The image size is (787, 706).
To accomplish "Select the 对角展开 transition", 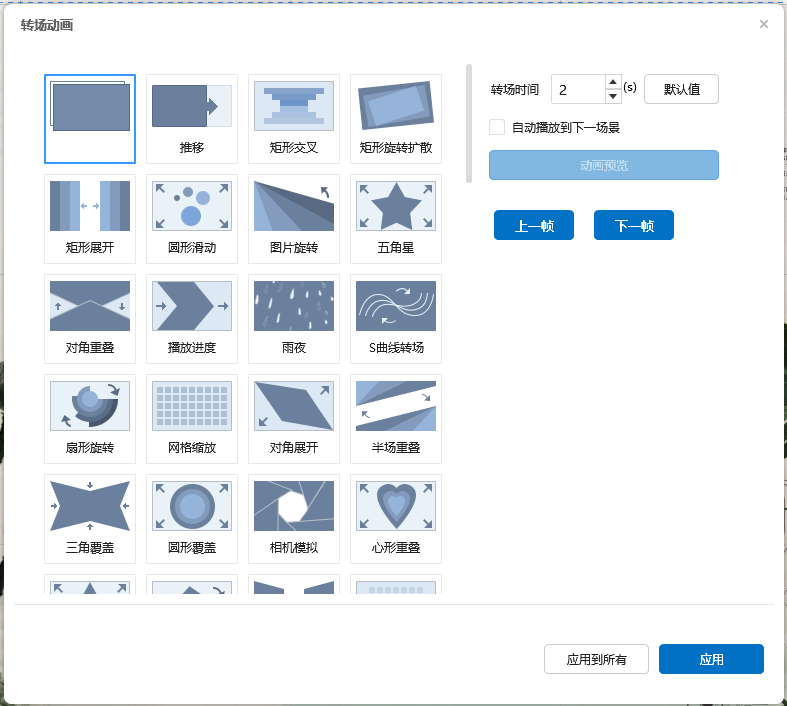I will [294, 418].
